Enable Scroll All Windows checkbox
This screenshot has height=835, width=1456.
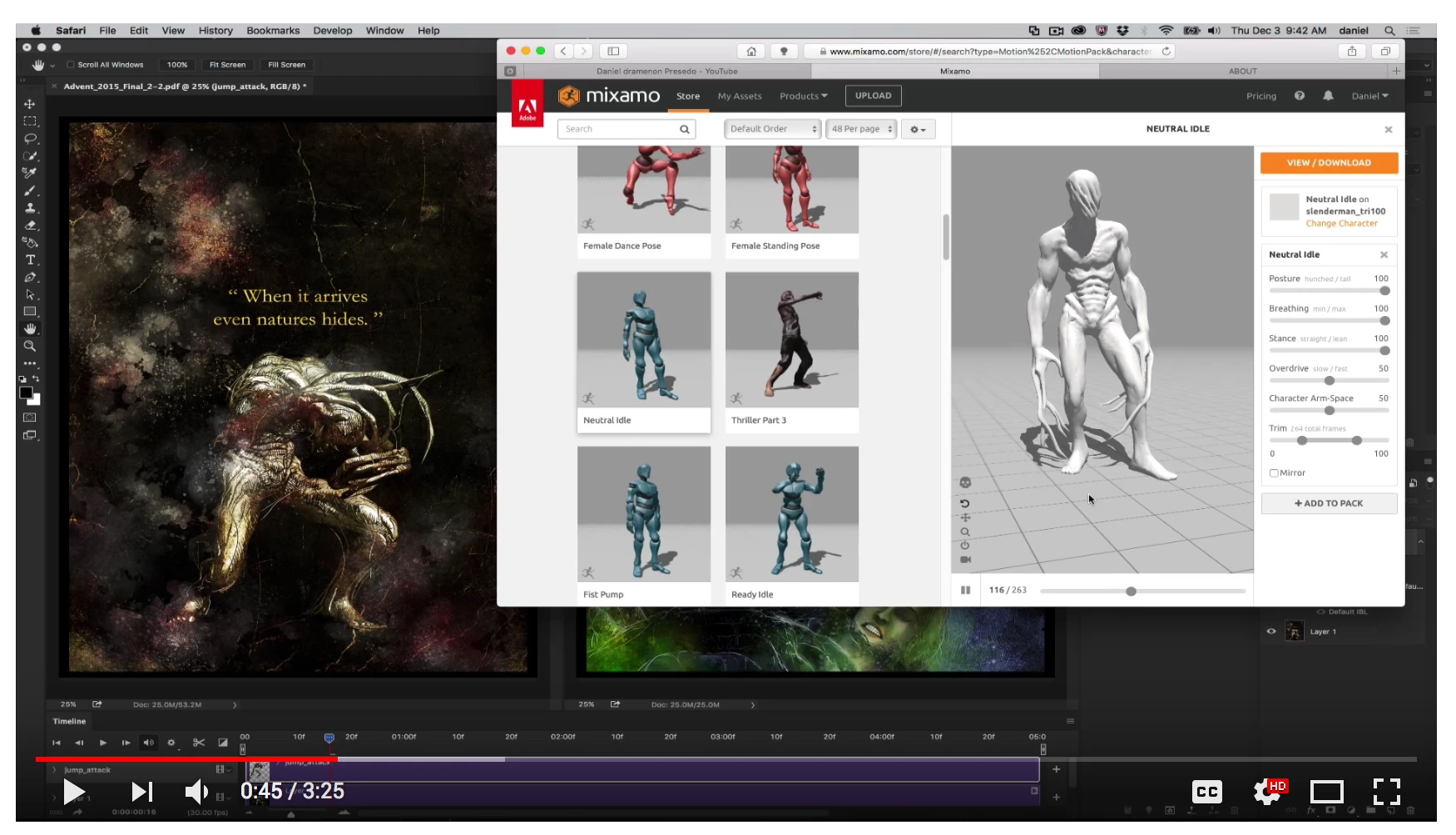point(71,65)
